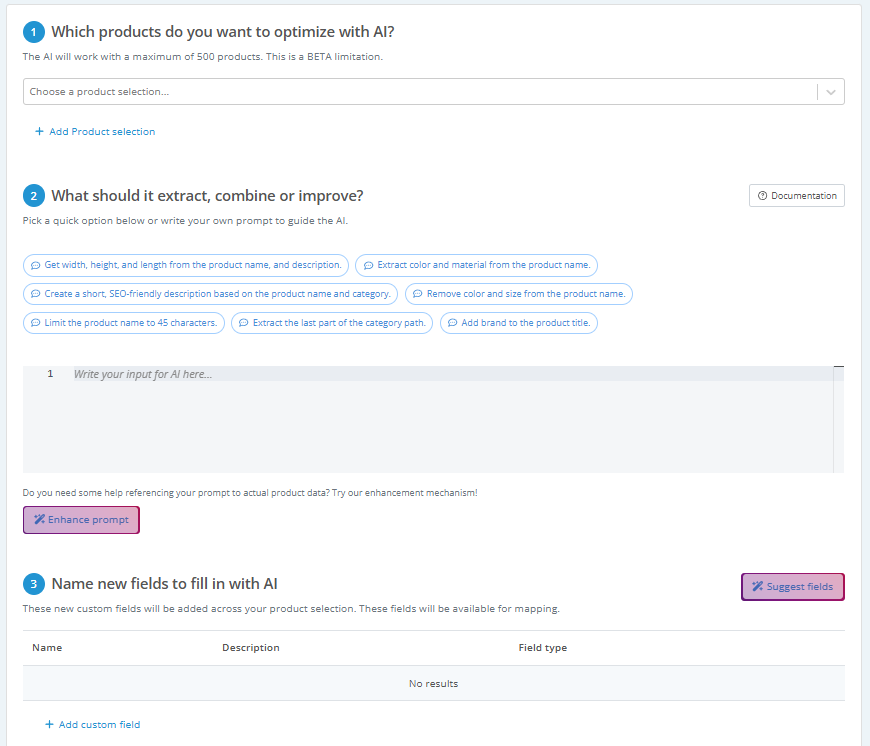Click the magic wand icon in Enhance prompt
This screenshot has width=870, height=746.
pos(39,520)
